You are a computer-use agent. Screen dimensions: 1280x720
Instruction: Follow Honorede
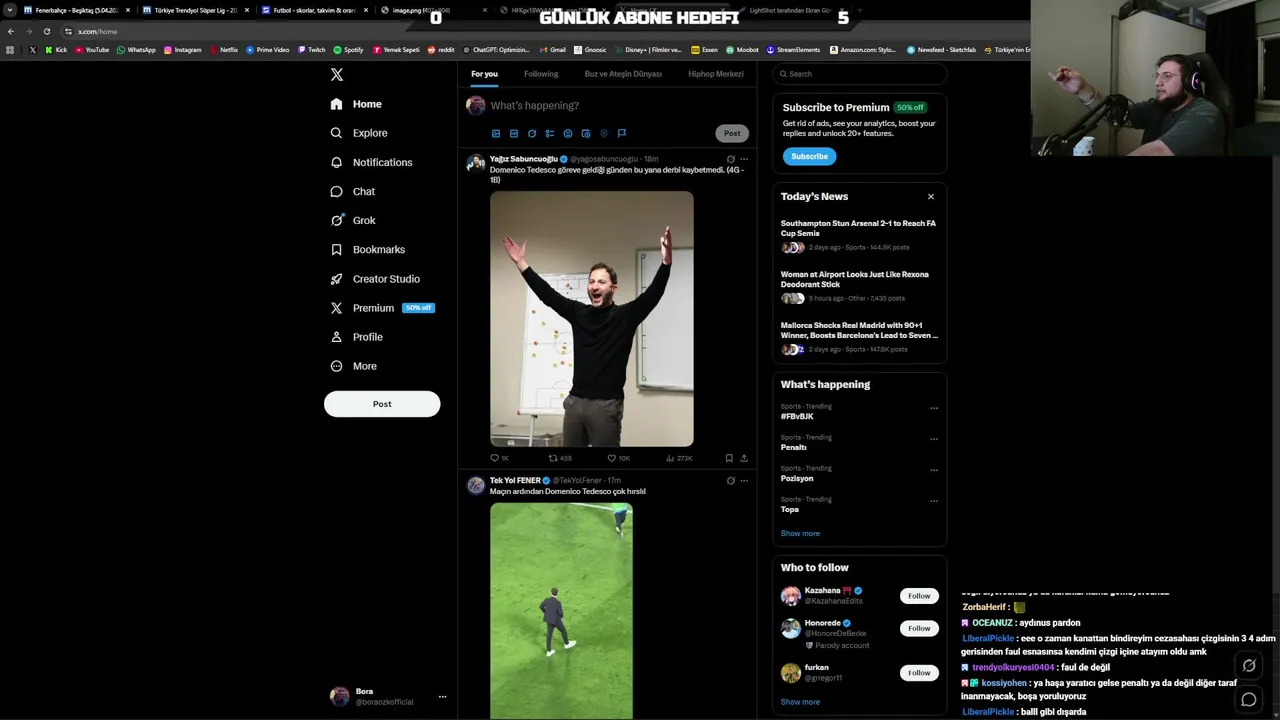[919, 628]
